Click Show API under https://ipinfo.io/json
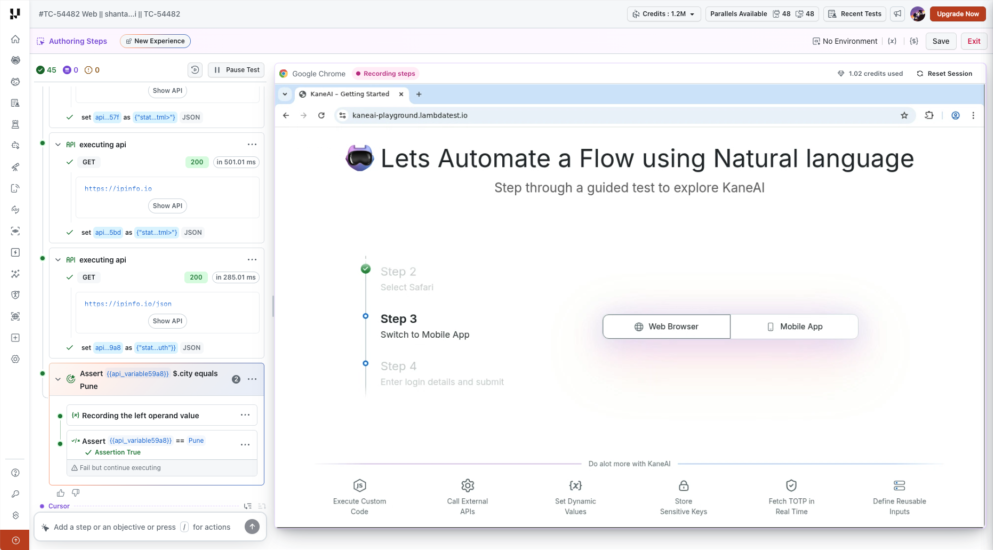Screen dimensions: 993x550 point(167,321)
